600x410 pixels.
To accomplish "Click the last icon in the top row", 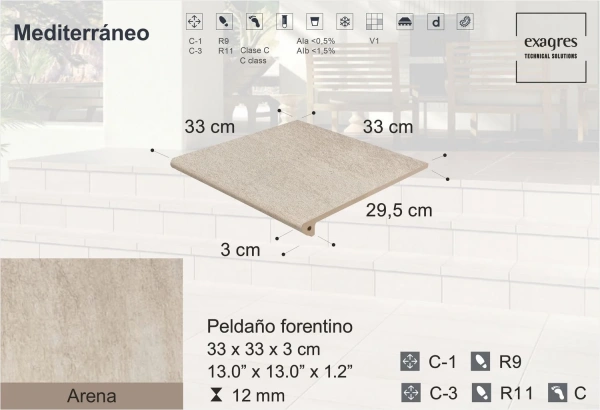I will click(463, 21).
